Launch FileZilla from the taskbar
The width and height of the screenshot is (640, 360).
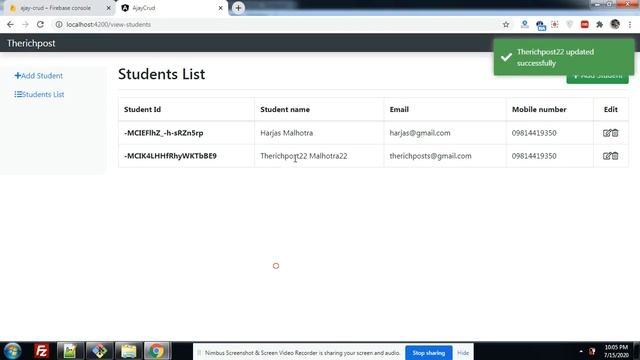pyautogui.click(x=41, y=351)
